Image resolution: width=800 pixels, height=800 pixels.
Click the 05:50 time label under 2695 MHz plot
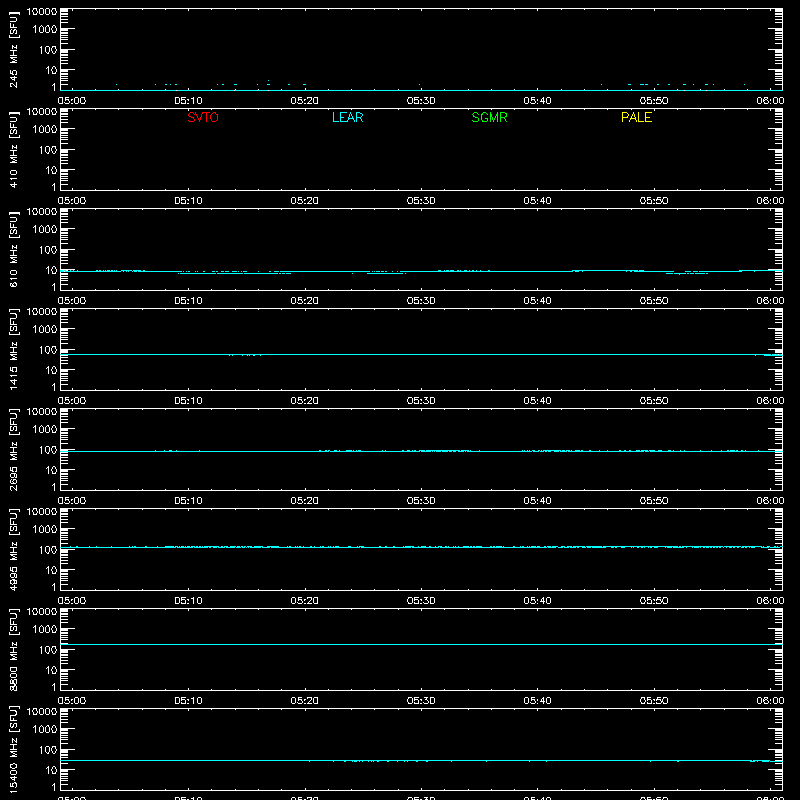pos(654,501)
